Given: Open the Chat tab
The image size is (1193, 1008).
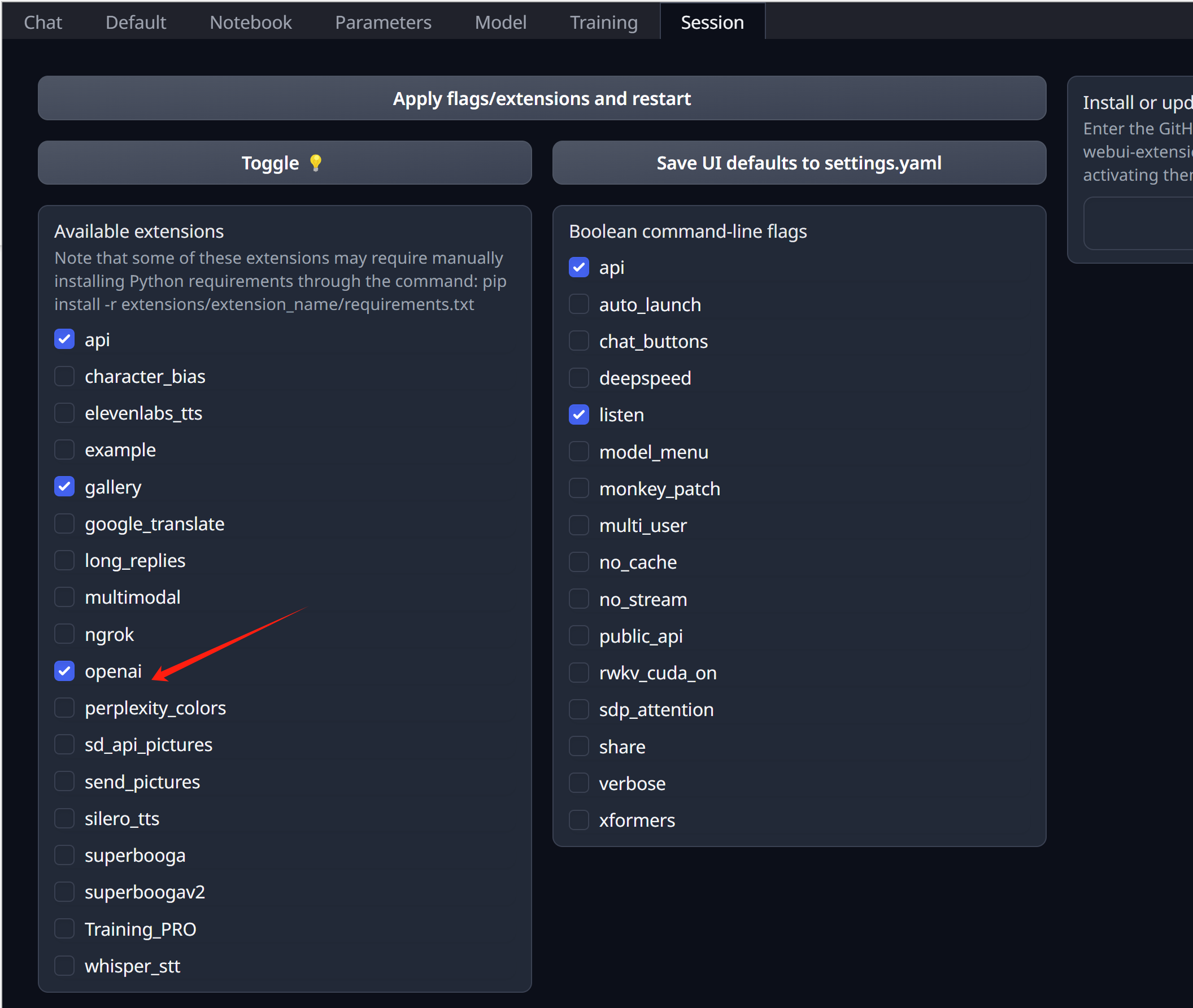Looking at the screenshot, I should [x=43, y=22].
